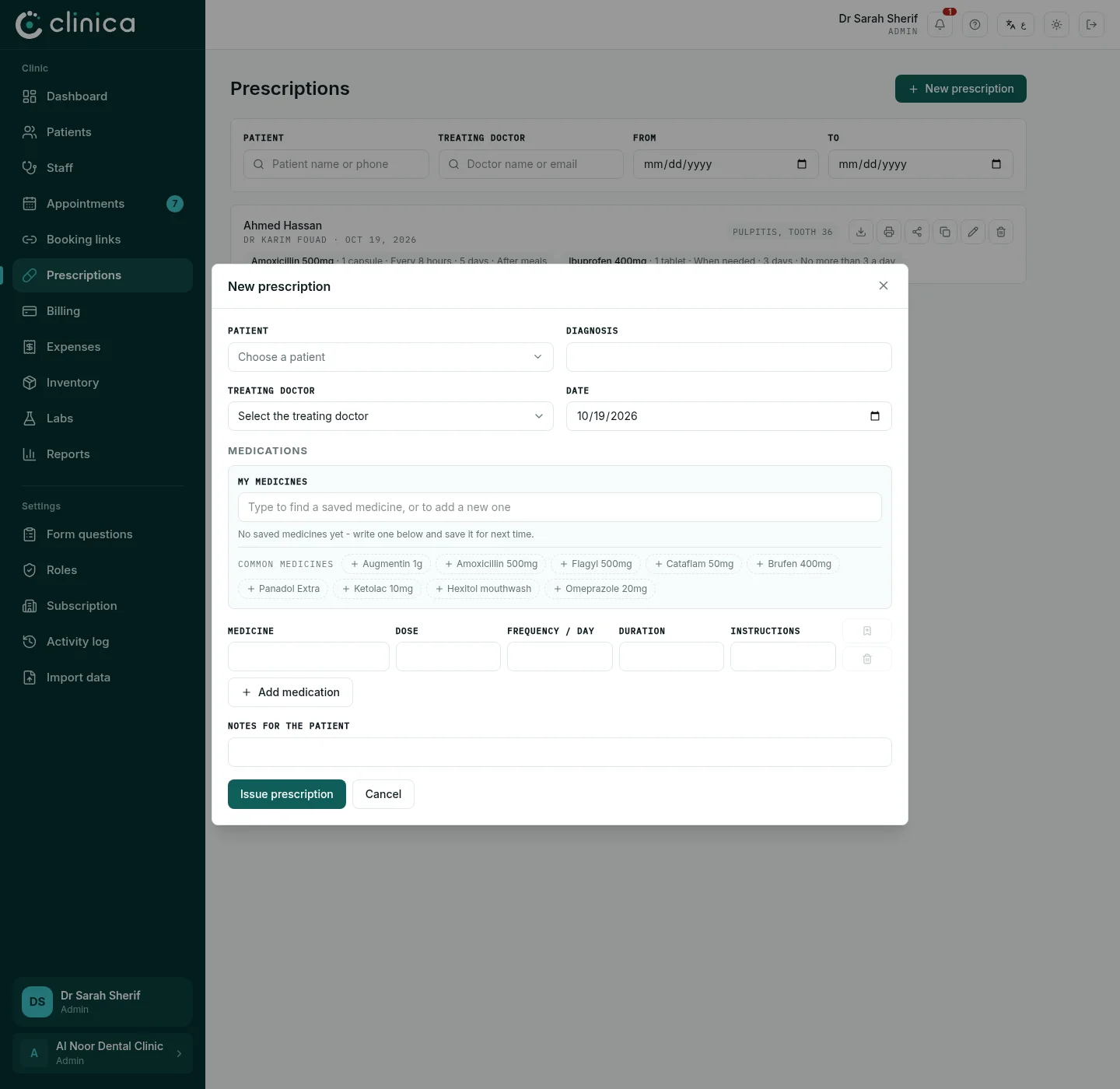Delete medication row with trash icon
Viewport: 1120px width, 1089px height.
tap(867, 659)
